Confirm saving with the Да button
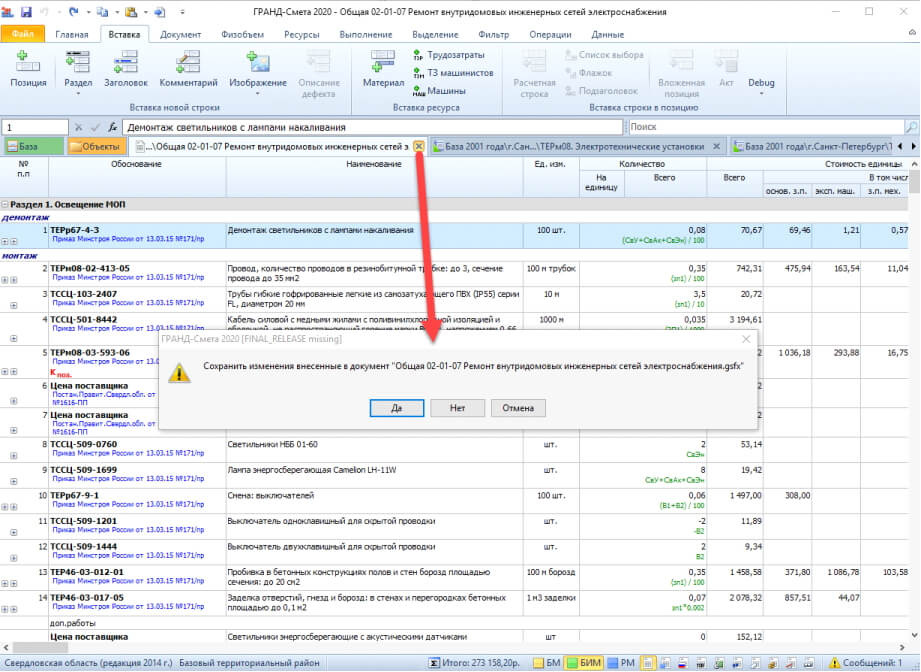The image size is (921, 672). tap(396, 408)
